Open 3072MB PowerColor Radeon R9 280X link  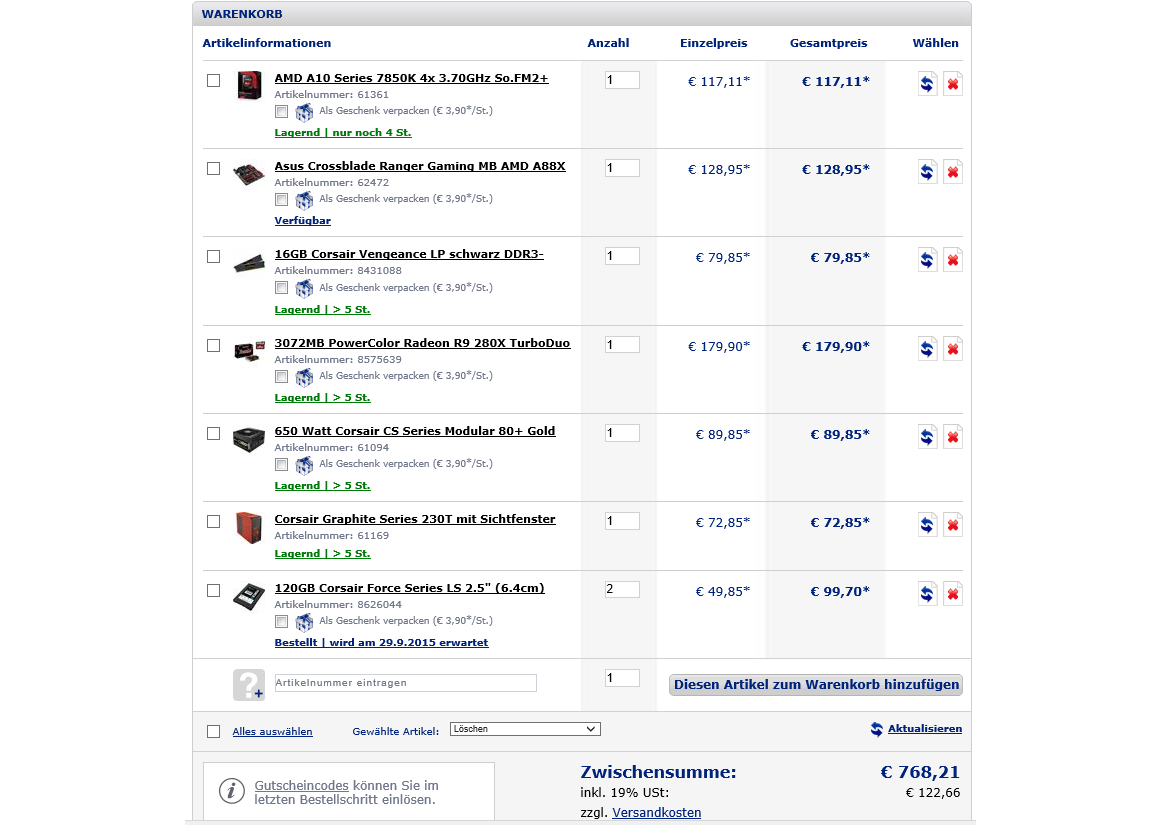pos(422,343)
